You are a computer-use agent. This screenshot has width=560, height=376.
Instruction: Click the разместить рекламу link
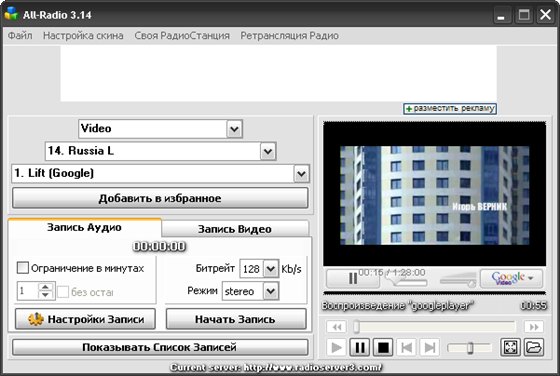[450, 109]
